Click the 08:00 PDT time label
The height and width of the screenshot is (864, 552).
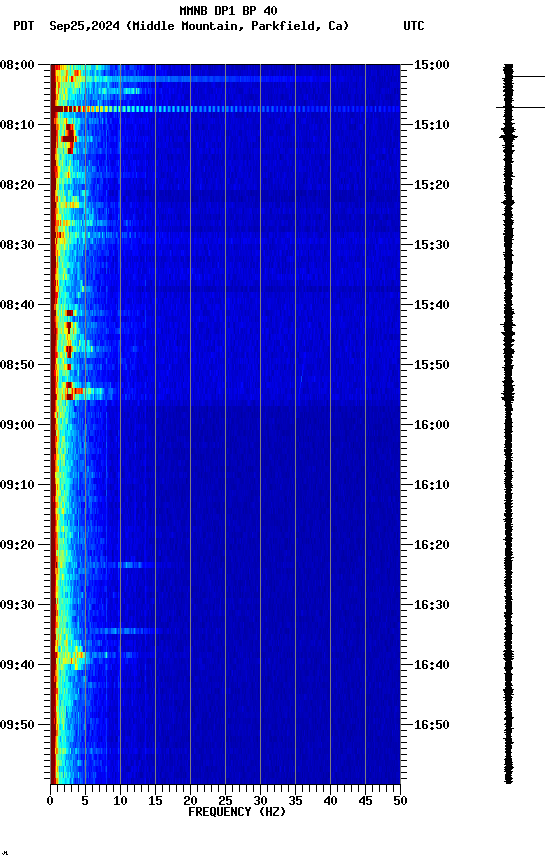(17, 65)
